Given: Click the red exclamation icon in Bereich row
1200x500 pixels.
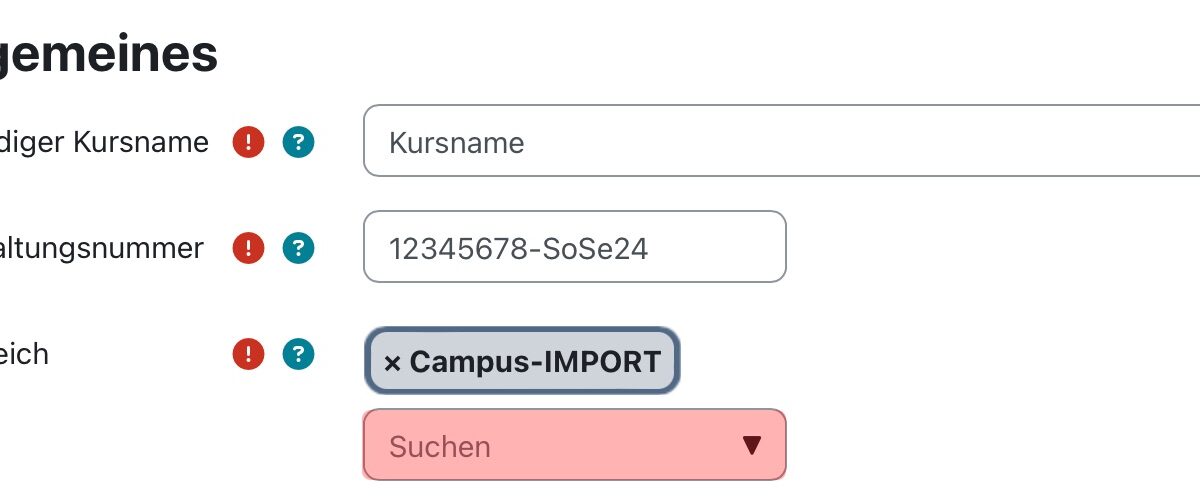Looking at the screenshot, I should click(x=248, y=353).
